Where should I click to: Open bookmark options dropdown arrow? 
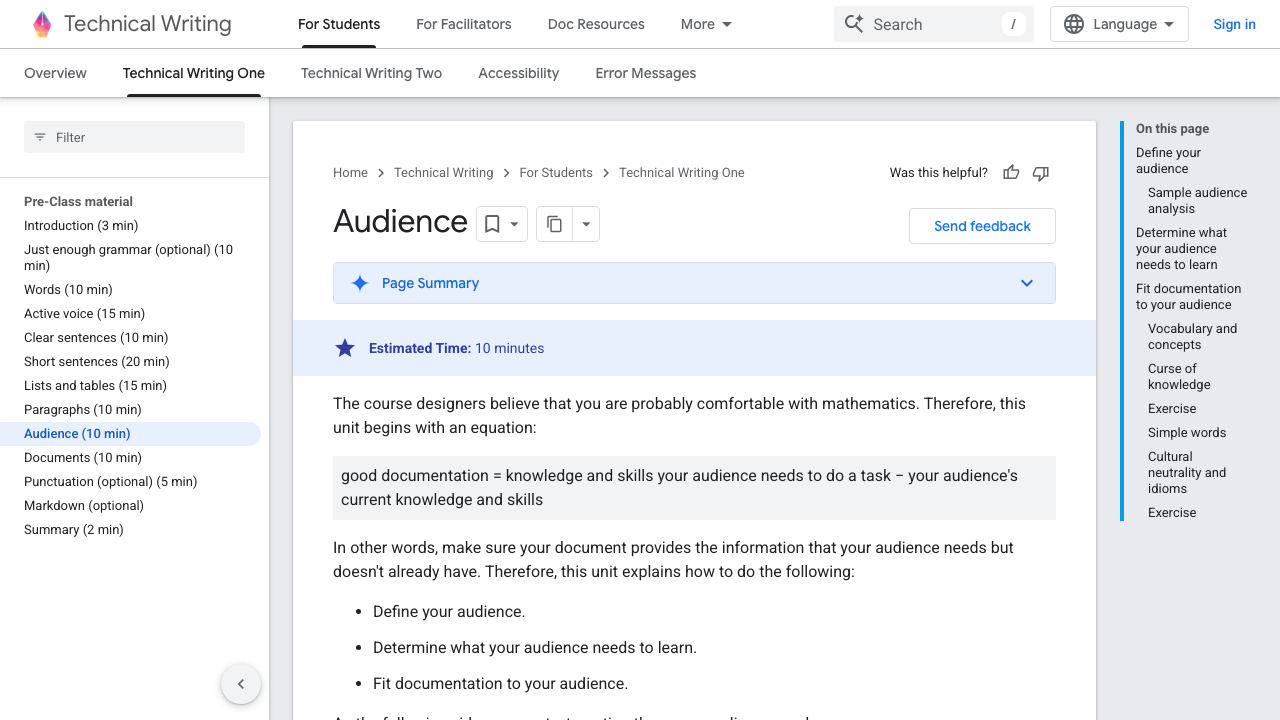pos(514,224)
